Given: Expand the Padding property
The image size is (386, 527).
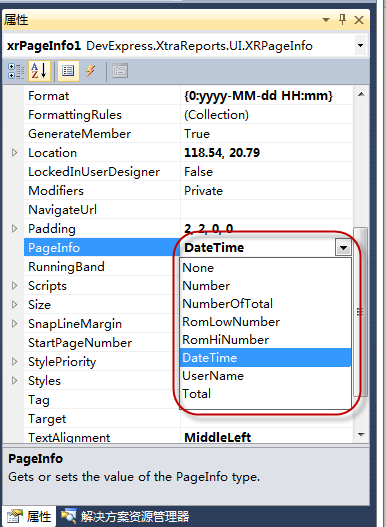Looking at the screenshot, I should tap(14, 229).
